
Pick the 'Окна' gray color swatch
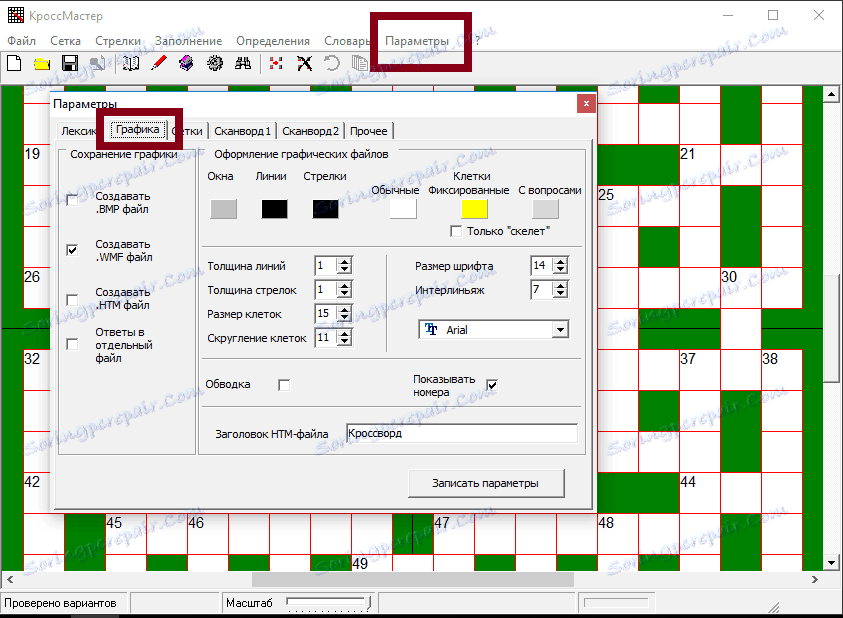click(224, 209)
